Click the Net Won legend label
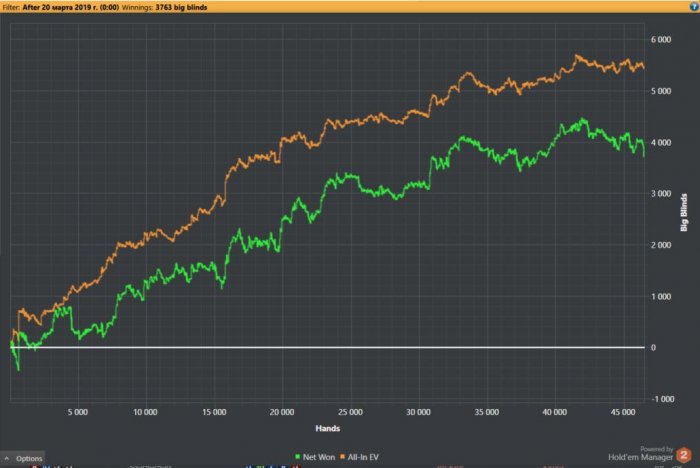700x468 pixels. 319,457
